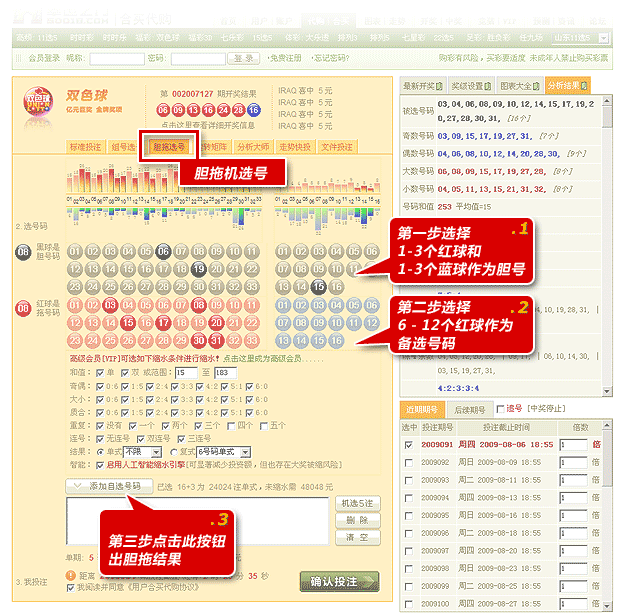Check 重复 五个 checkbox
This screenshot has width=623, height=615.
coord(263,426)
